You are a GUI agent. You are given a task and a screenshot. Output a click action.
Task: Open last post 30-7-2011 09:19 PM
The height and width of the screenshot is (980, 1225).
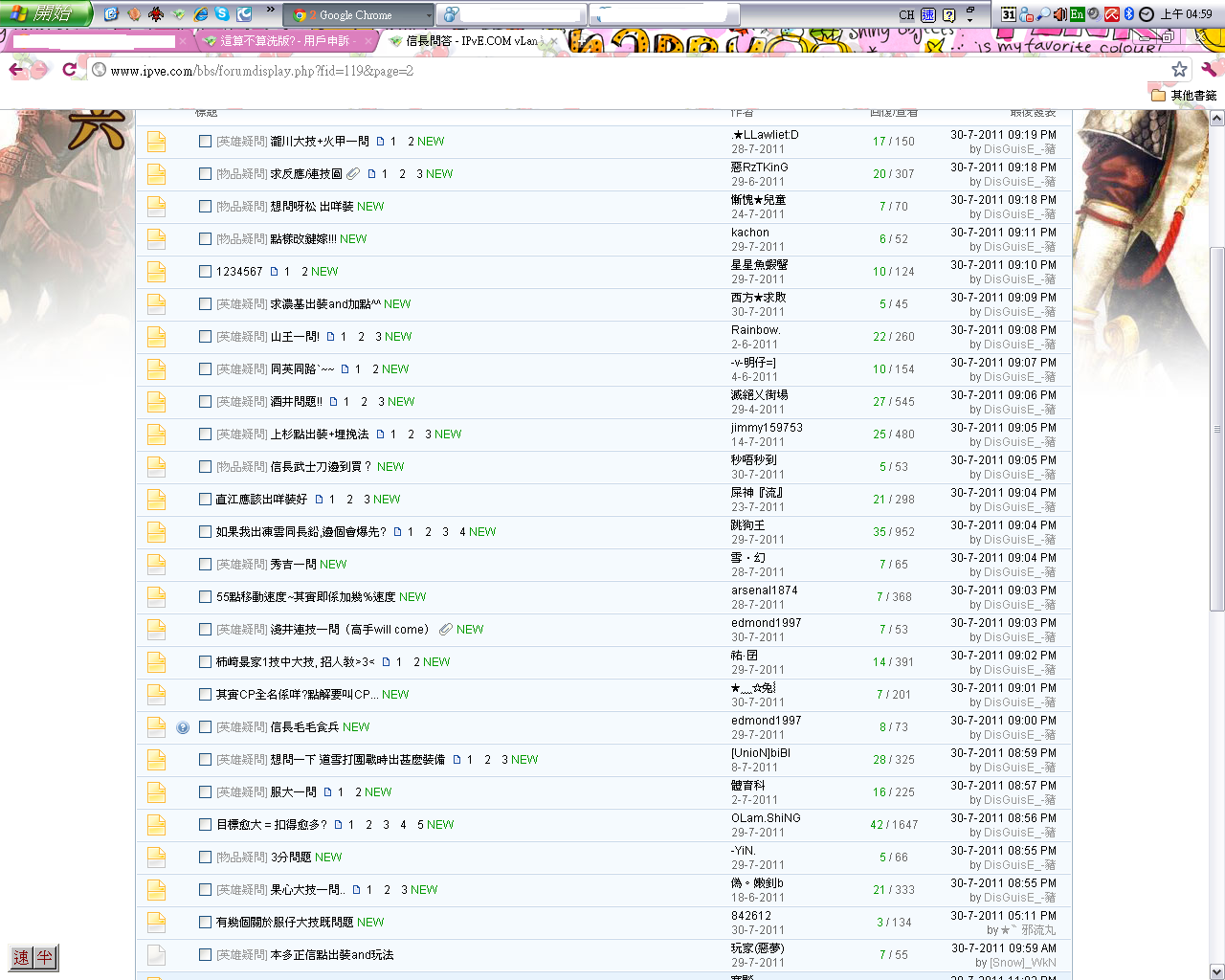1003,135
